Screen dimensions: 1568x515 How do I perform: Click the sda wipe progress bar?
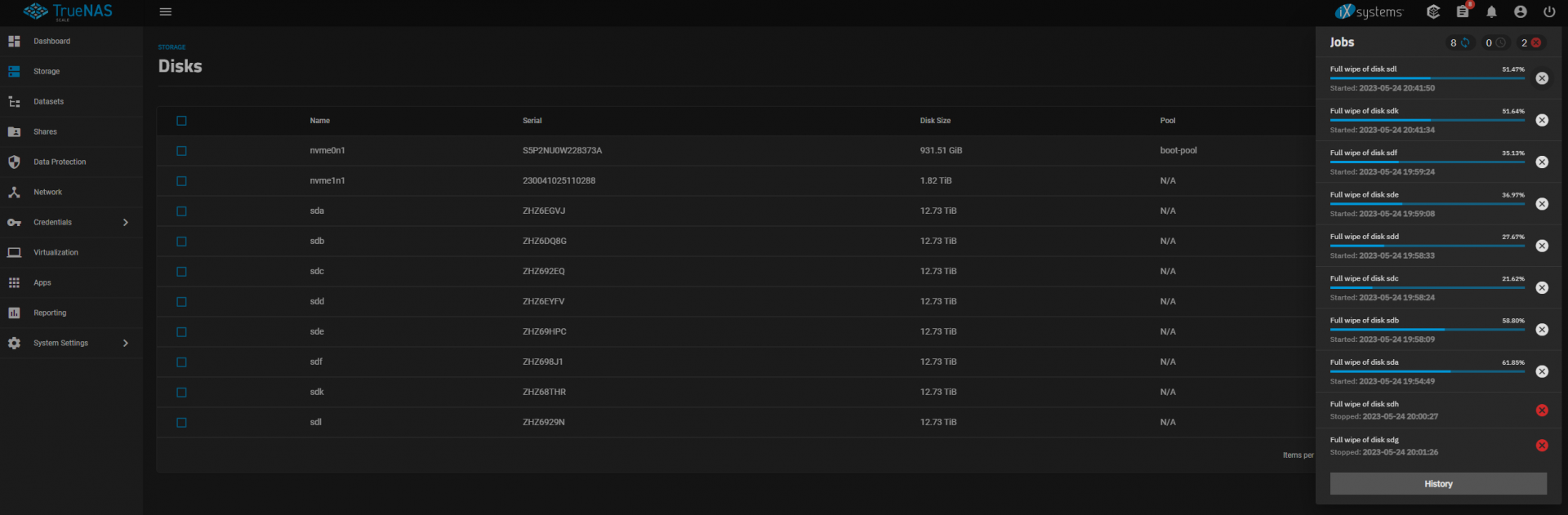(x=1428, y=371)
